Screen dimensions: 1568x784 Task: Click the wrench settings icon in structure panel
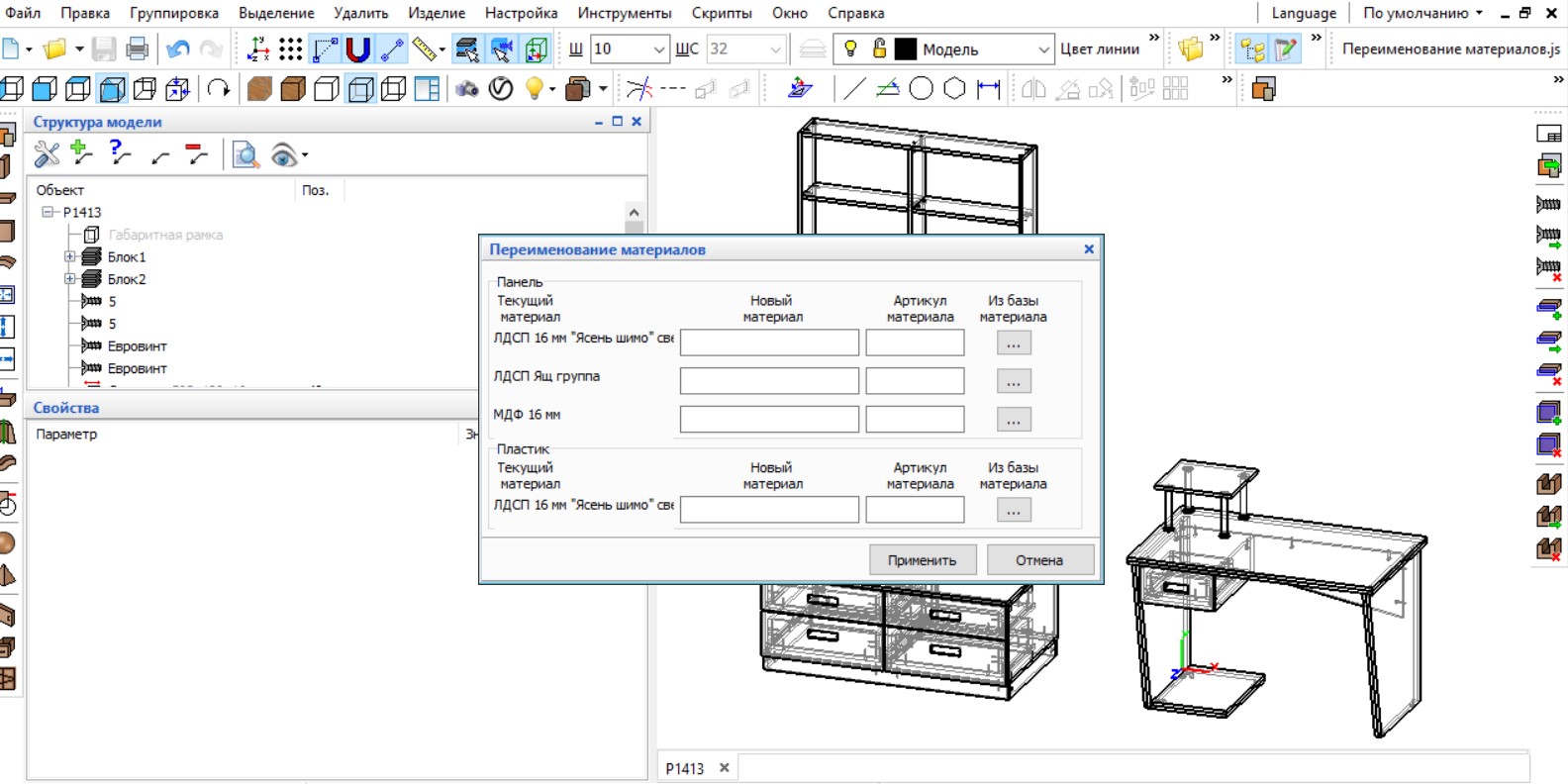tap(47, 154)
